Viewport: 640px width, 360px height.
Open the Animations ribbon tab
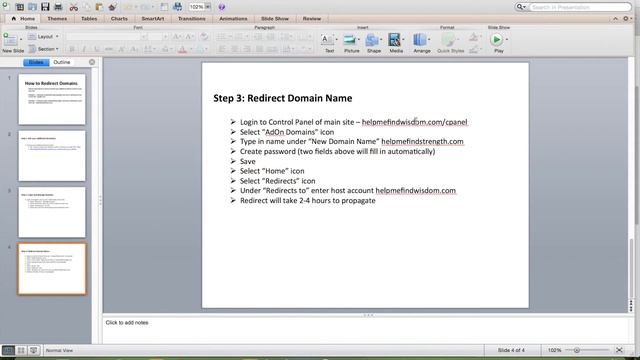[233, 19]
